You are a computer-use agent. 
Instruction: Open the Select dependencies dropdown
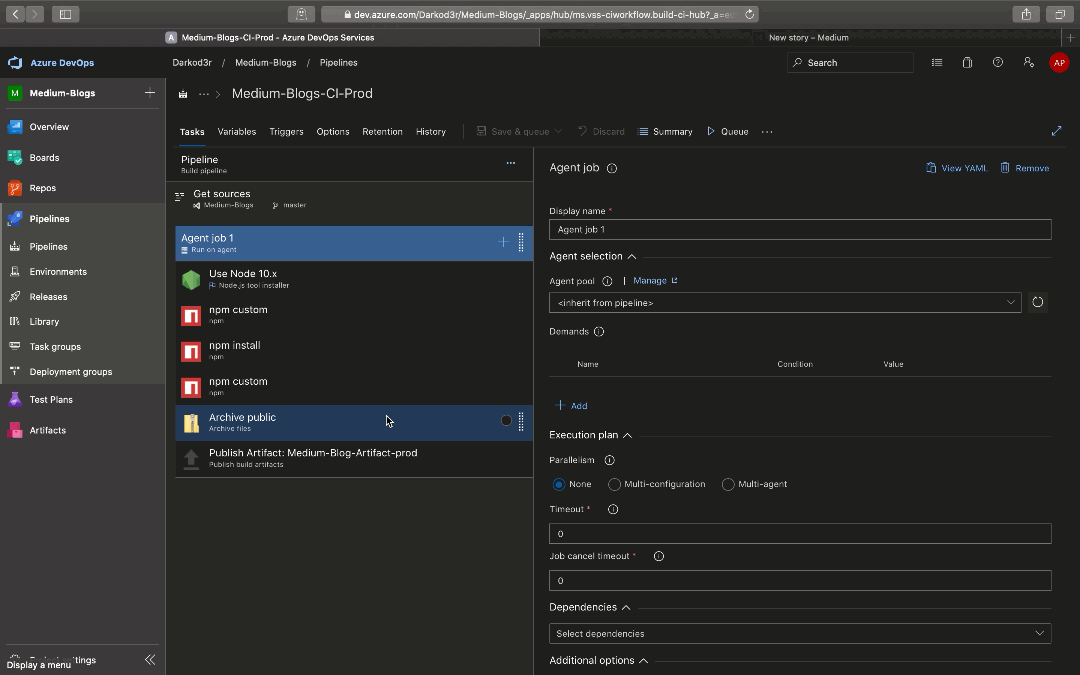[800, 634]
